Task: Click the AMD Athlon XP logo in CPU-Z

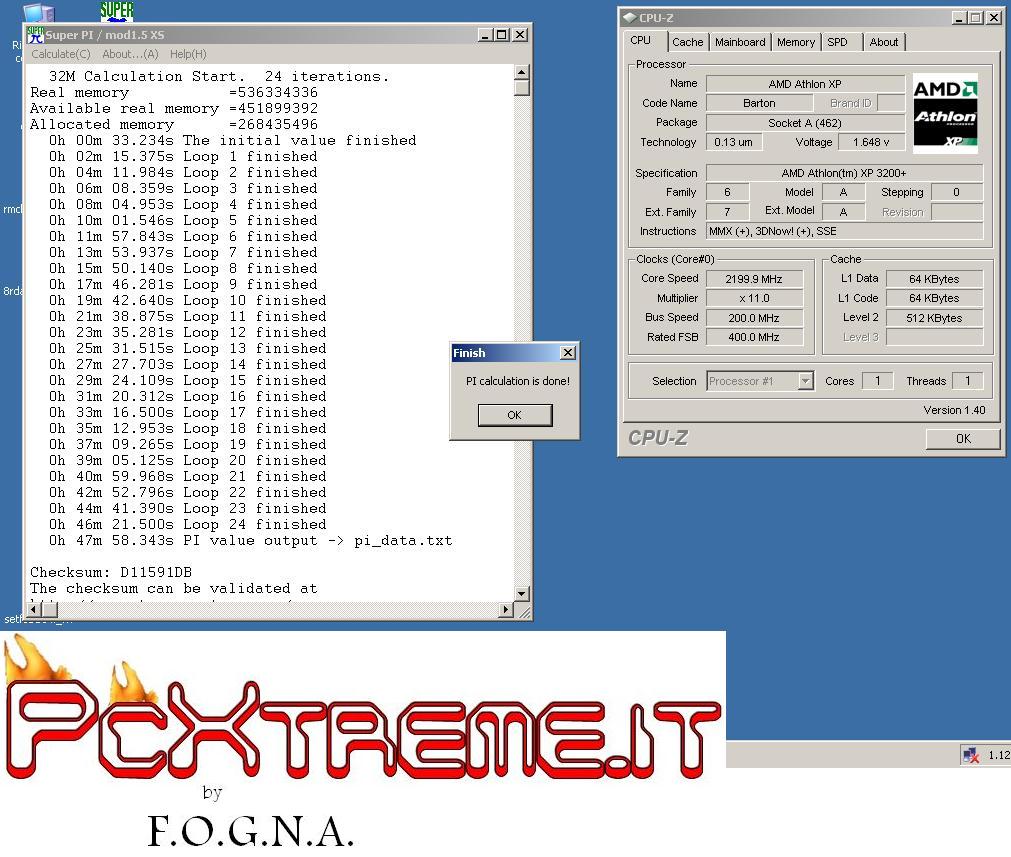Action: [x=945, y=113]
